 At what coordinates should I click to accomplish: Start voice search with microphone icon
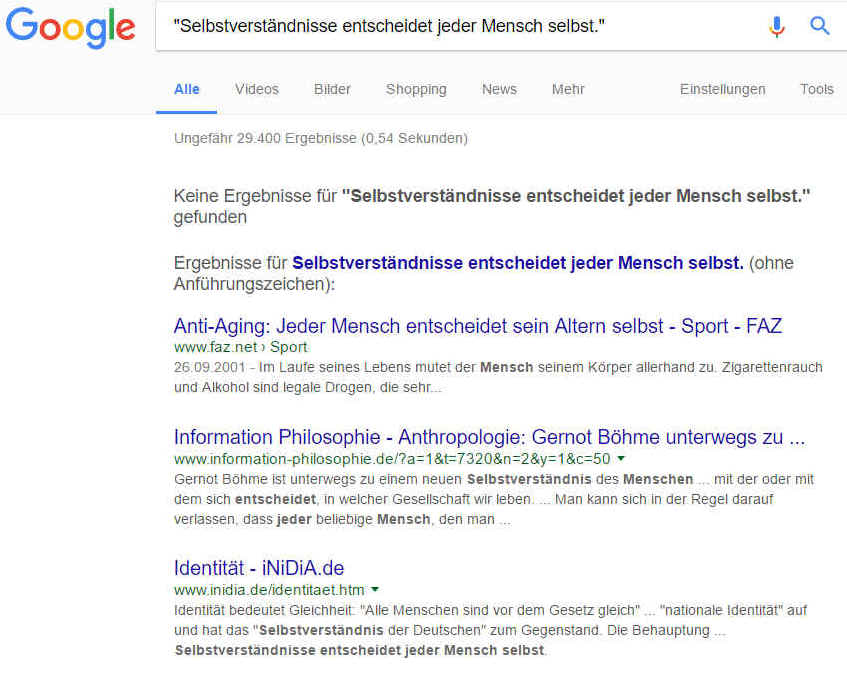pyautogui.click(x=777, y=26)
